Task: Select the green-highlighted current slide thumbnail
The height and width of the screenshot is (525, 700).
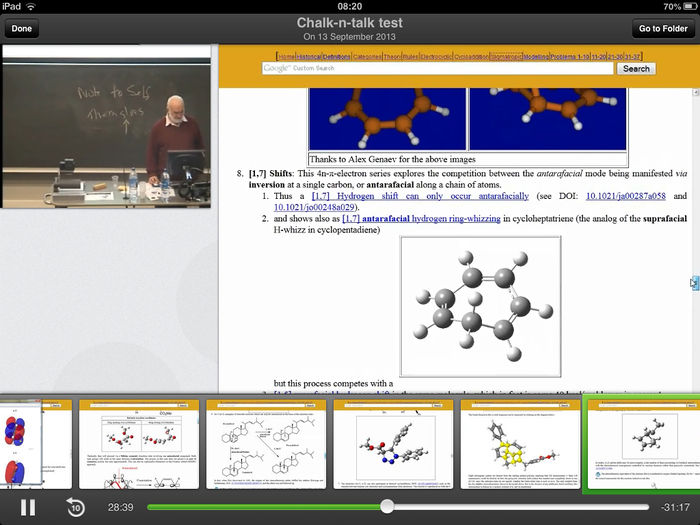Action: pyautogui.click(x=643, y=444)
